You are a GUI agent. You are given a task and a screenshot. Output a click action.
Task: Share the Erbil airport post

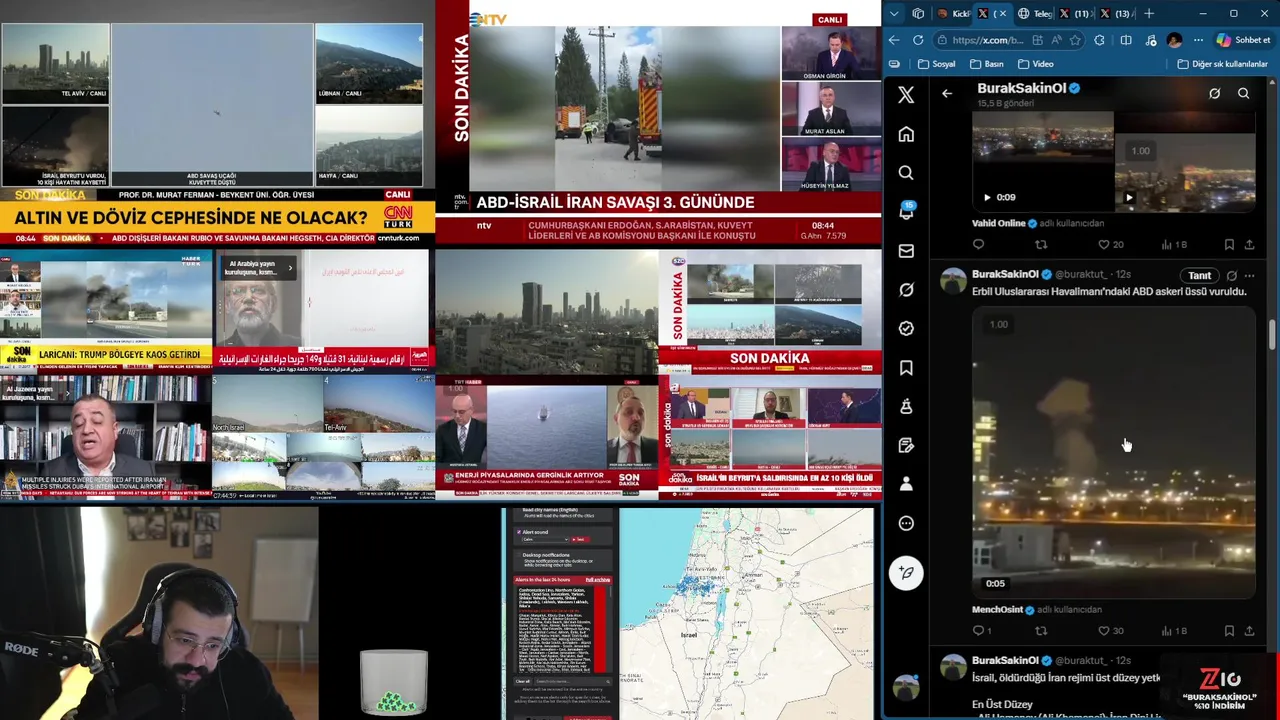pos(1249,631)
